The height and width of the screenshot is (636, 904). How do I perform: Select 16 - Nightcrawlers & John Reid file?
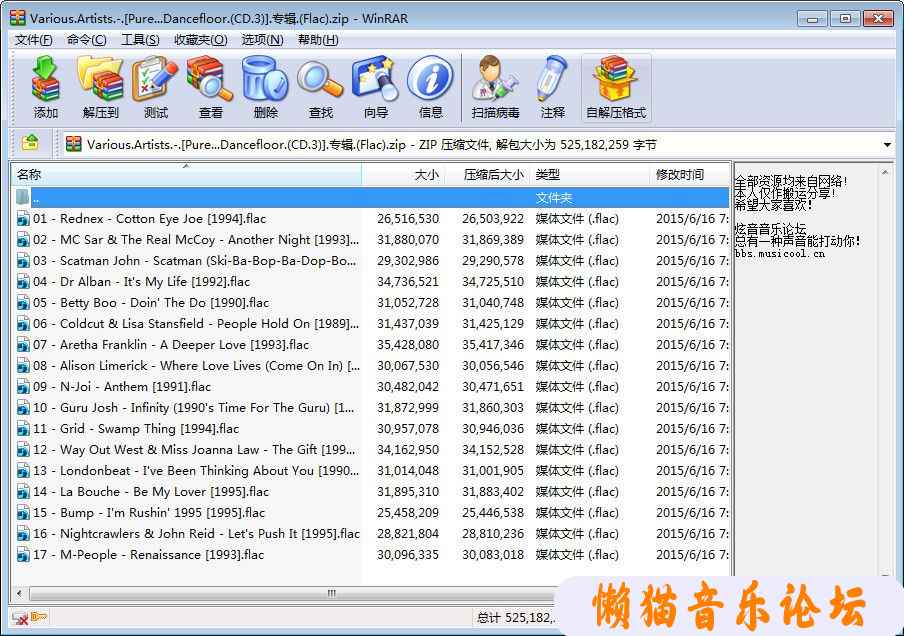pyautogui.click(x=197, y=534)
